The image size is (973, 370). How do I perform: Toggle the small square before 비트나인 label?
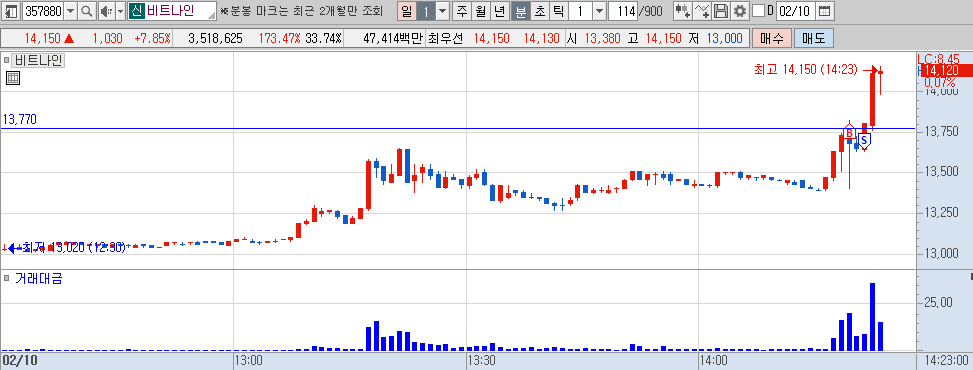coord(7,61)
